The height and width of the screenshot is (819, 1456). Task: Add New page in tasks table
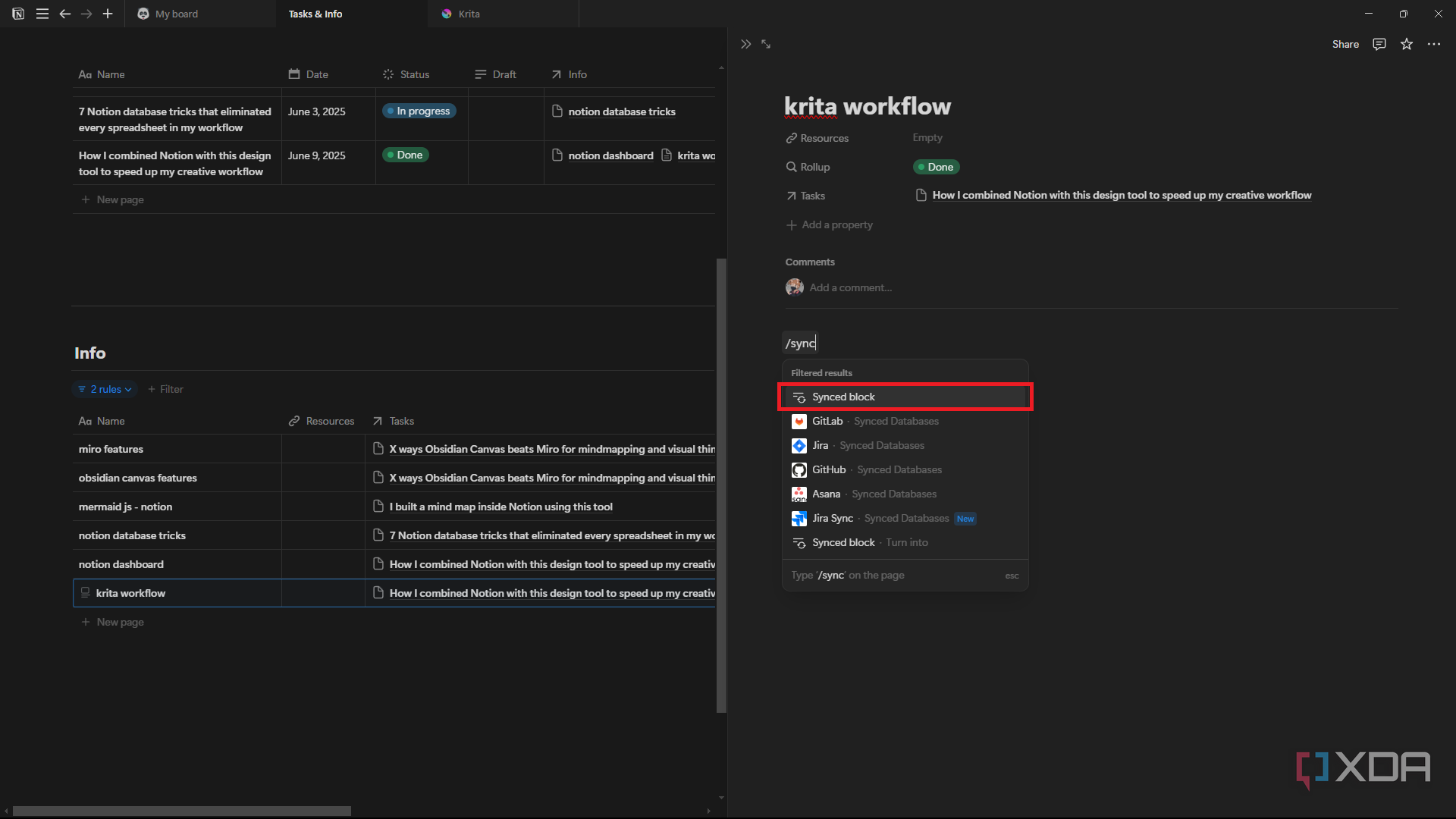(113, 199)
